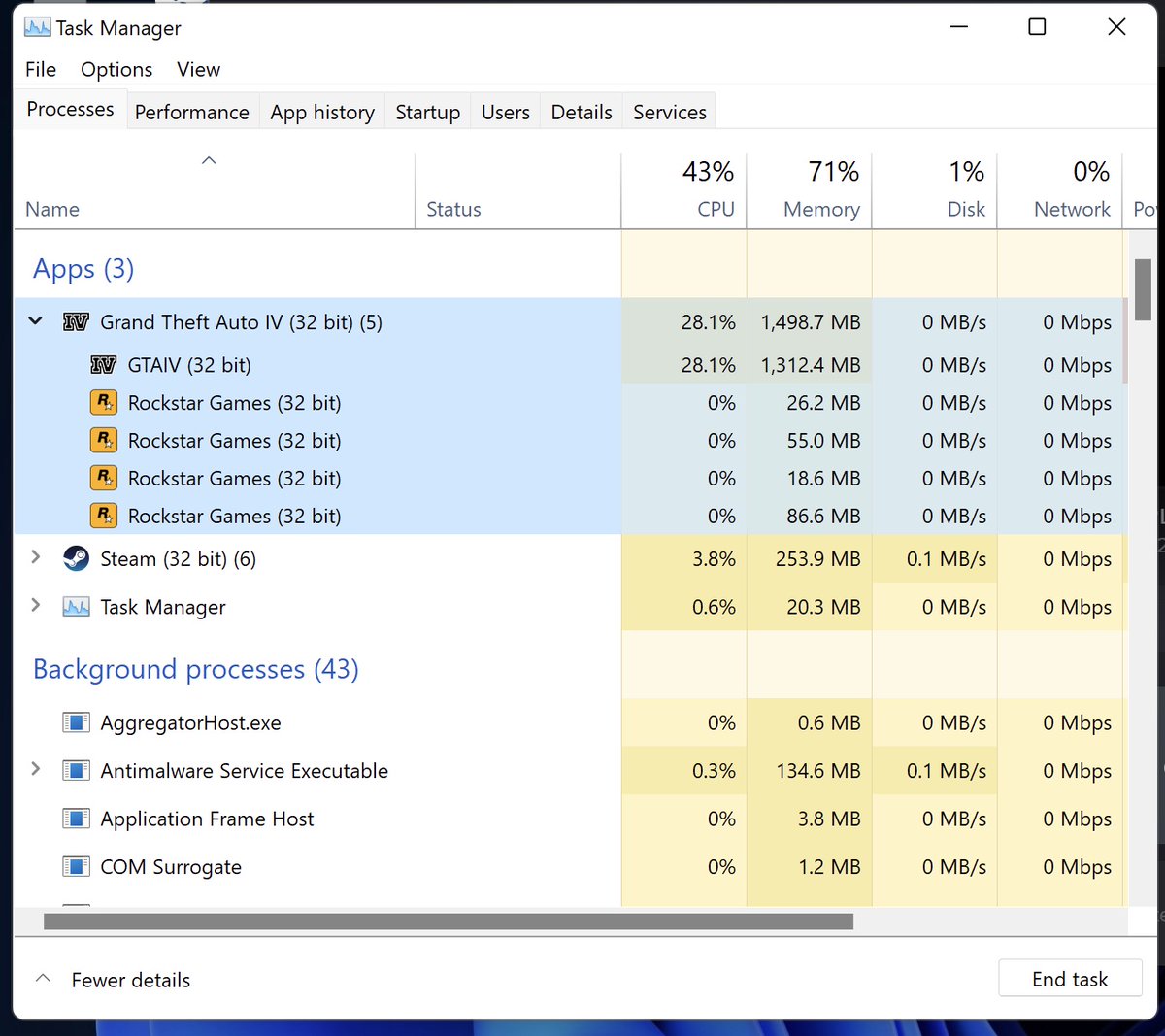This screenshot has width=1165, height=1036.
Task: Select the Antimalware Service Executable process name
Action: (x=245, y=771)
